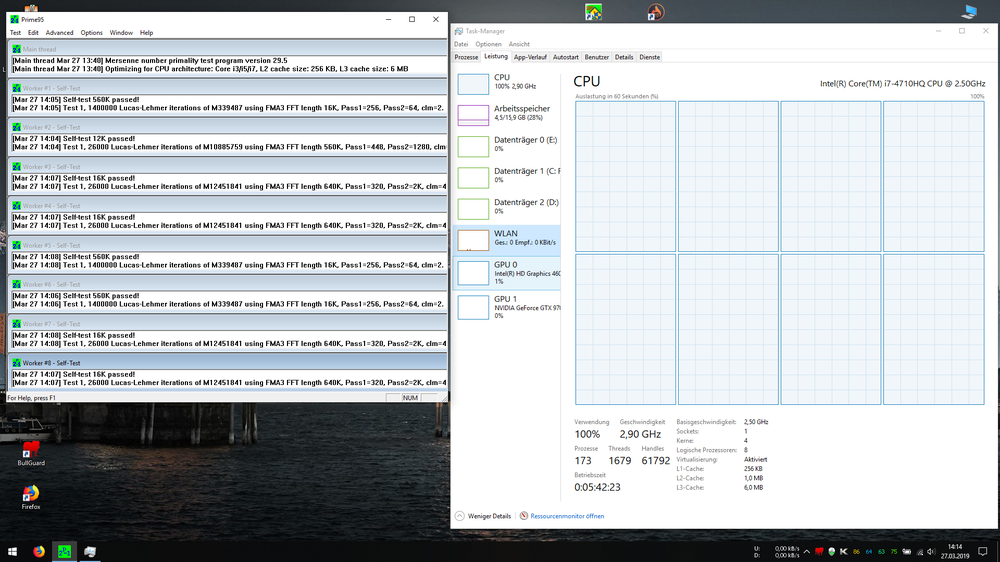Switch to the Autostart tab
The height and width of the screenshot is (562, 1000).
click(x=565, y=57)
